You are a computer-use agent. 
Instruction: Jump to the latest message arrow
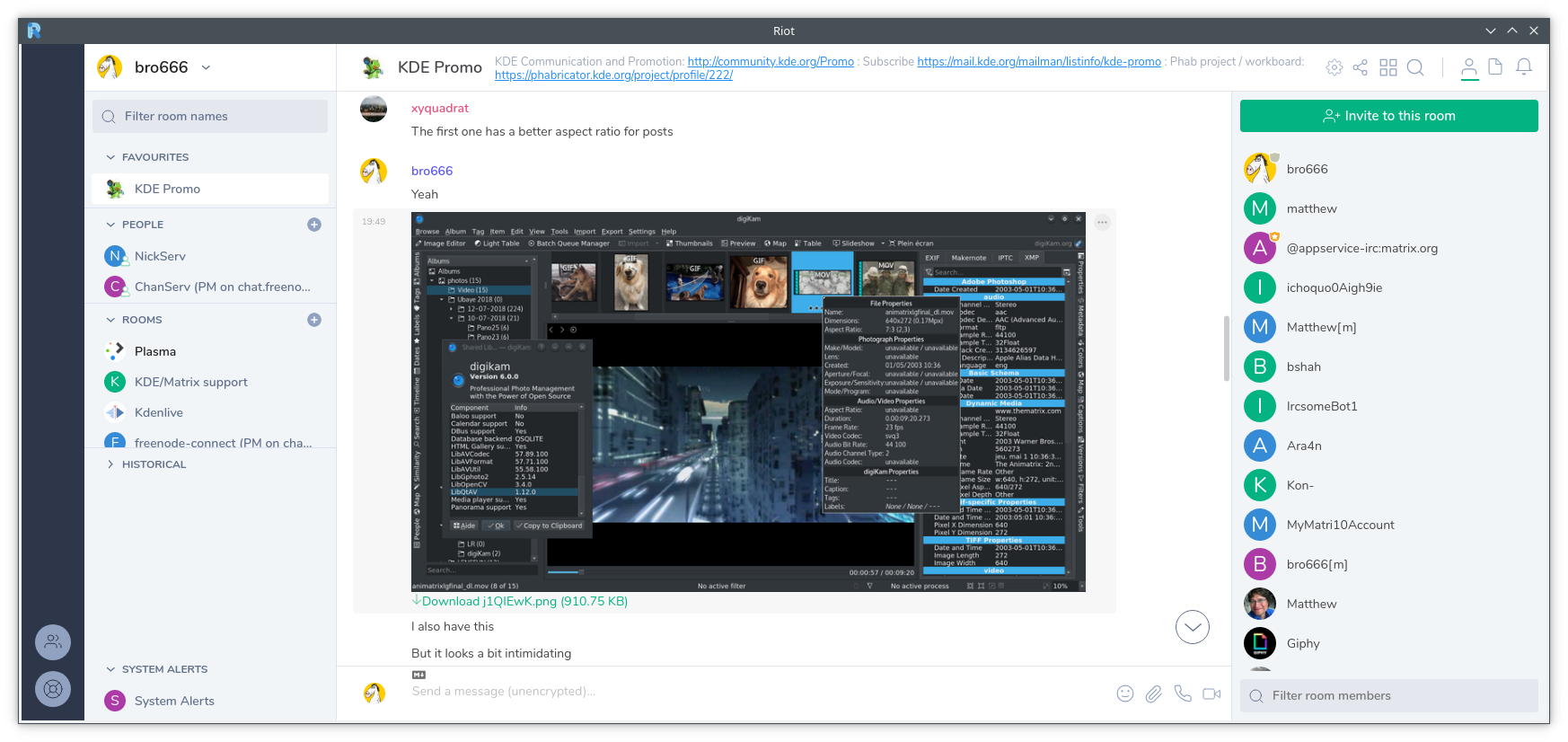click(1193, 627)
